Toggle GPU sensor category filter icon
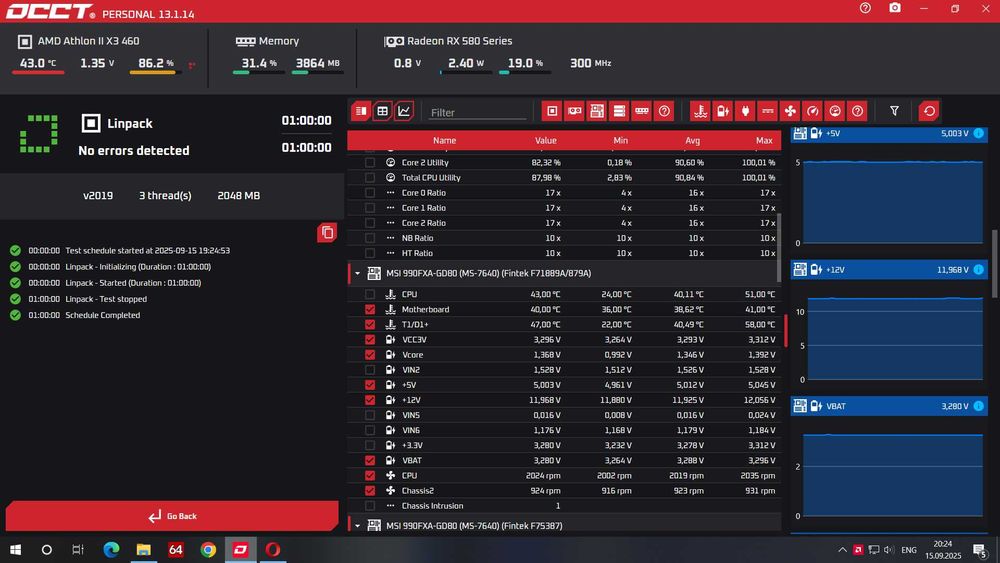Screen dimensions: 1000x563 click(x=575, y=111)
